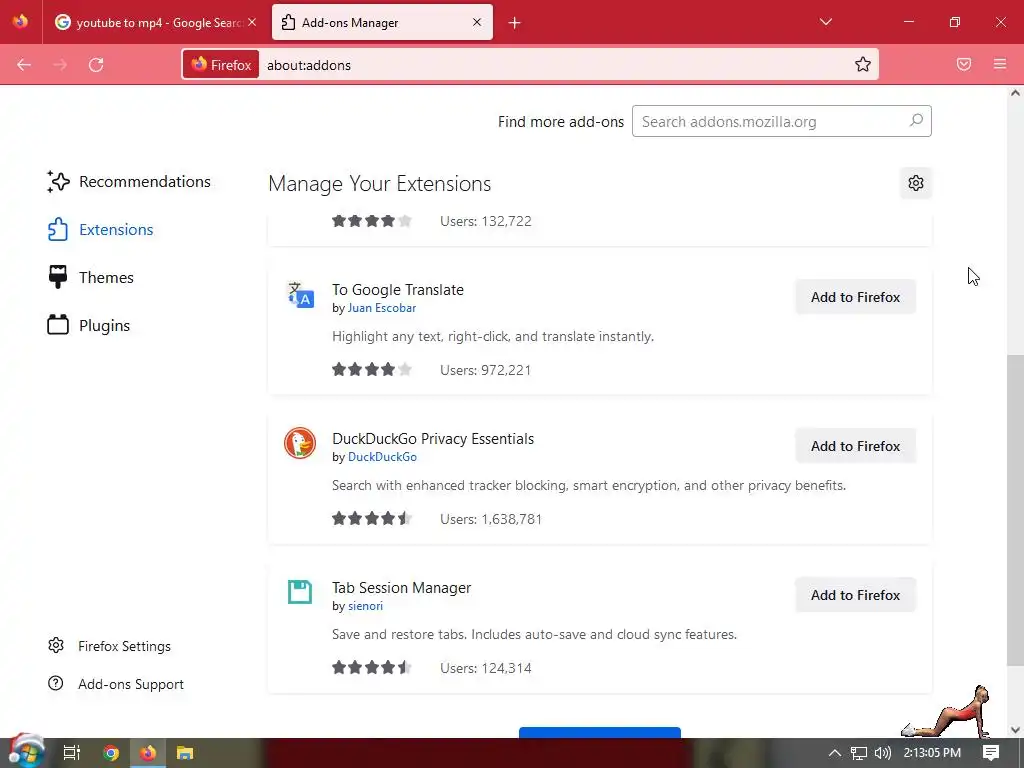Click the page scrollbar thumb
Image resolution: width=1024 pixels, height=768 pixels.
1015,511
